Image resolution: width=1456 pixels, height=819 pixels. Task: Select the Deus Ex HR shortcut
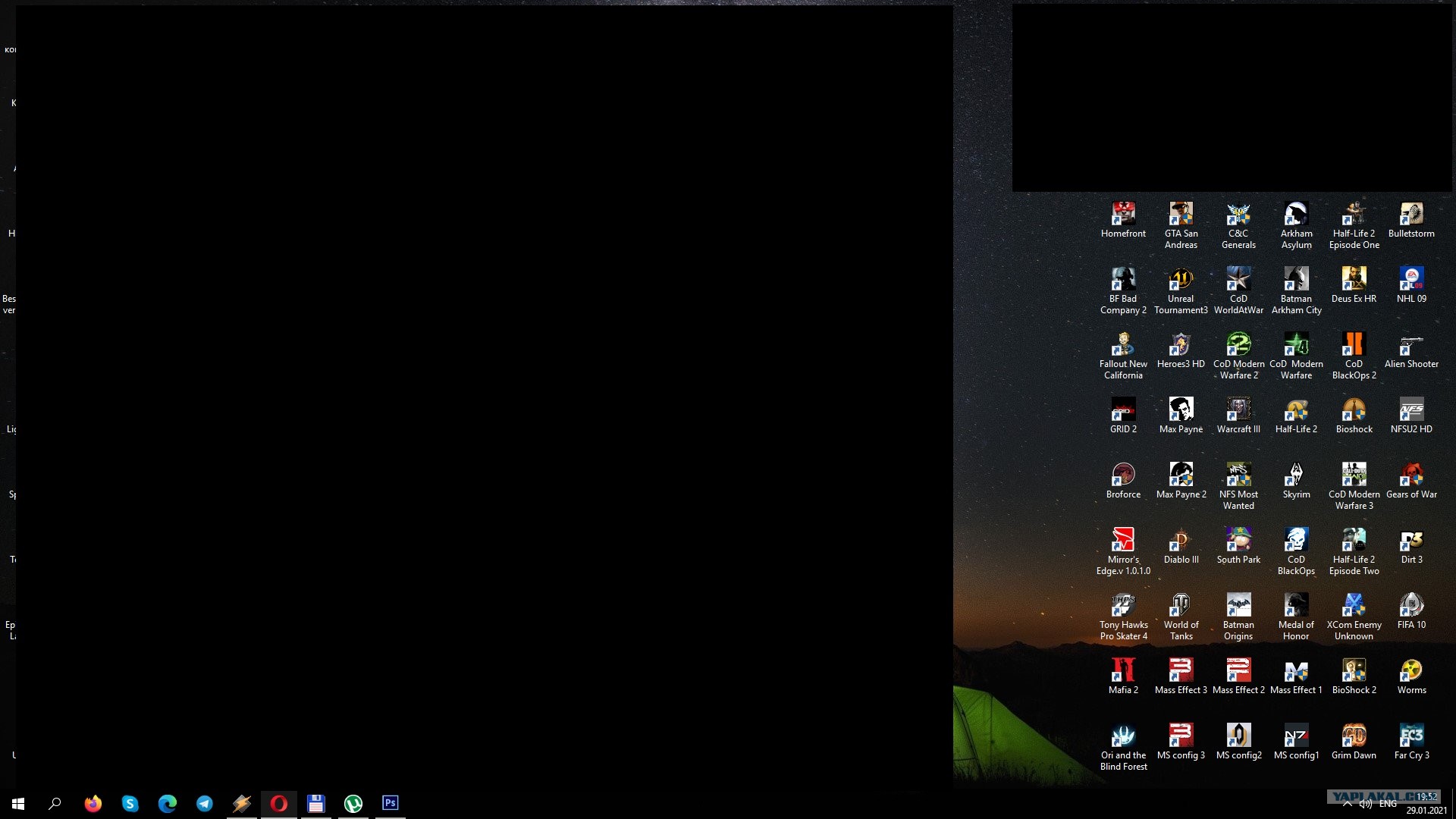pos(1354,285)
